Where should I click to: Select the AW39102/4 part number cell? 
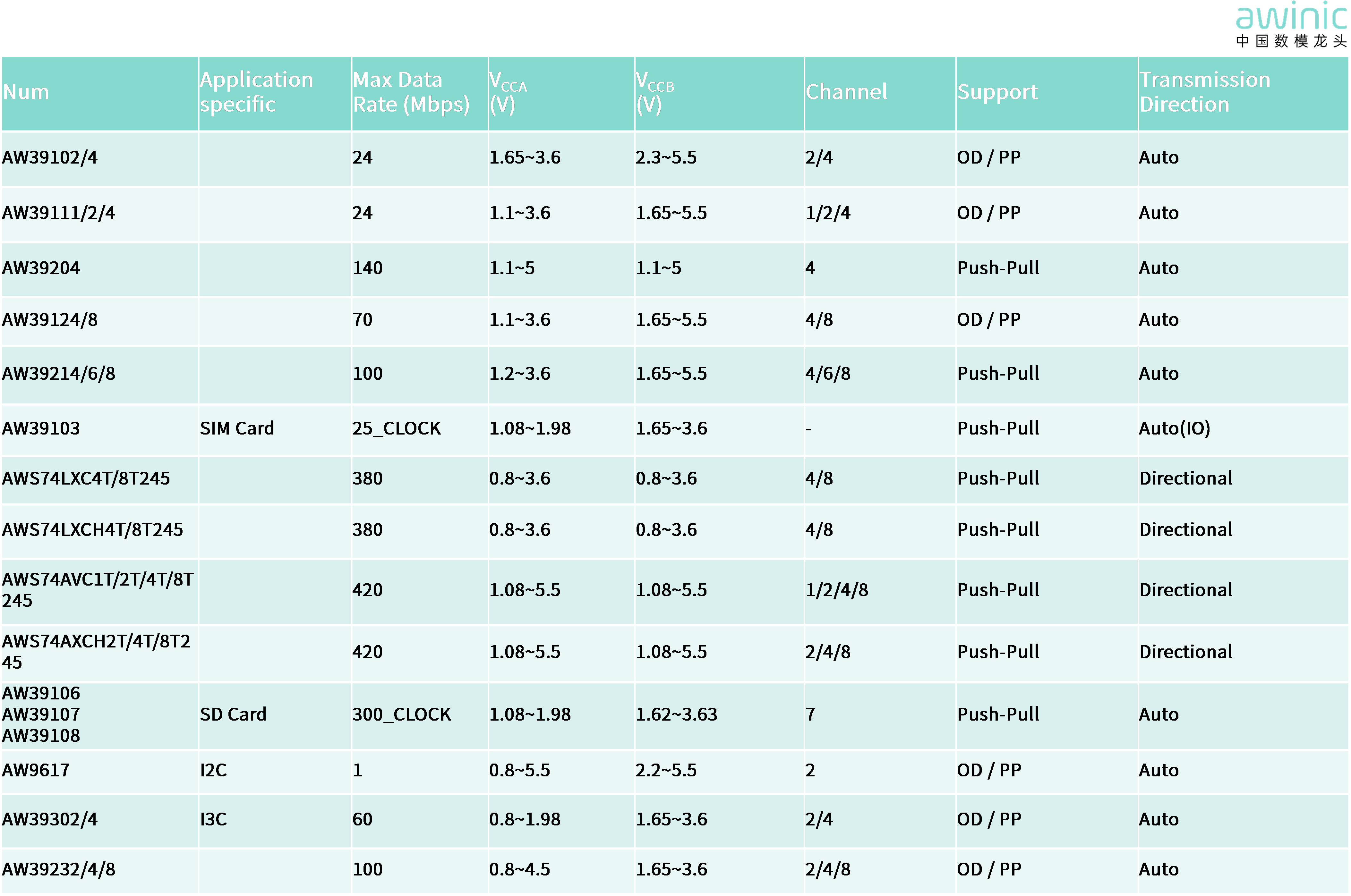[50, 157]
